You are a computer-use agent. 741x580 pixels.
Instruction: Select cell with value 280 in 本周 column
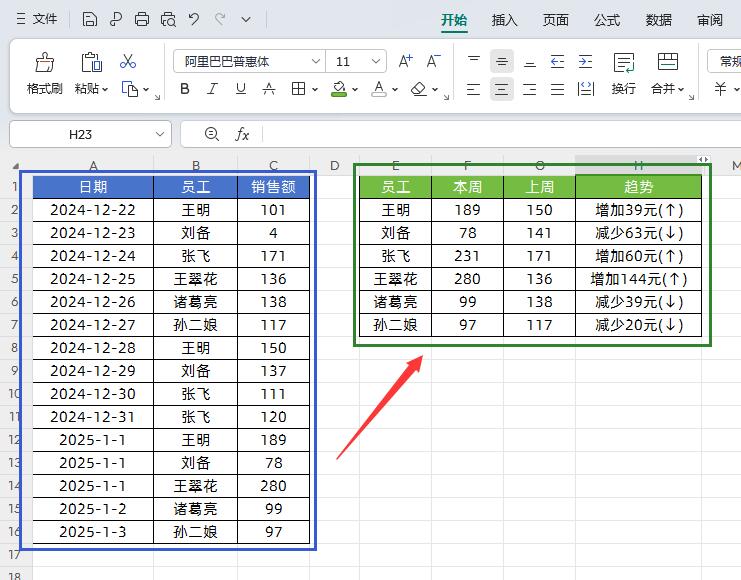point(467,279)
